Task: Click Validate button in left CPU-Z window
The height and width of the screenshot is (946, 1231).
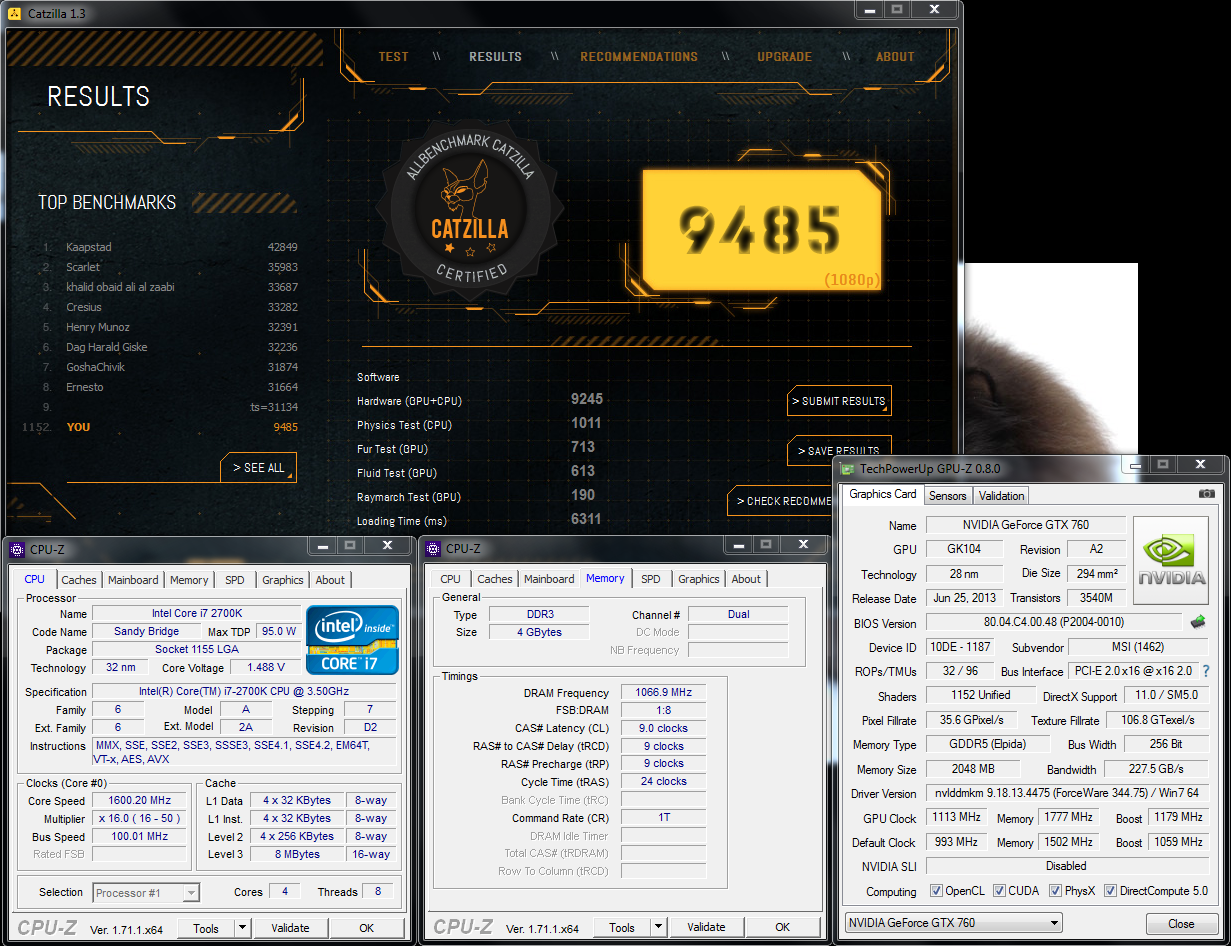Action: 290,928
